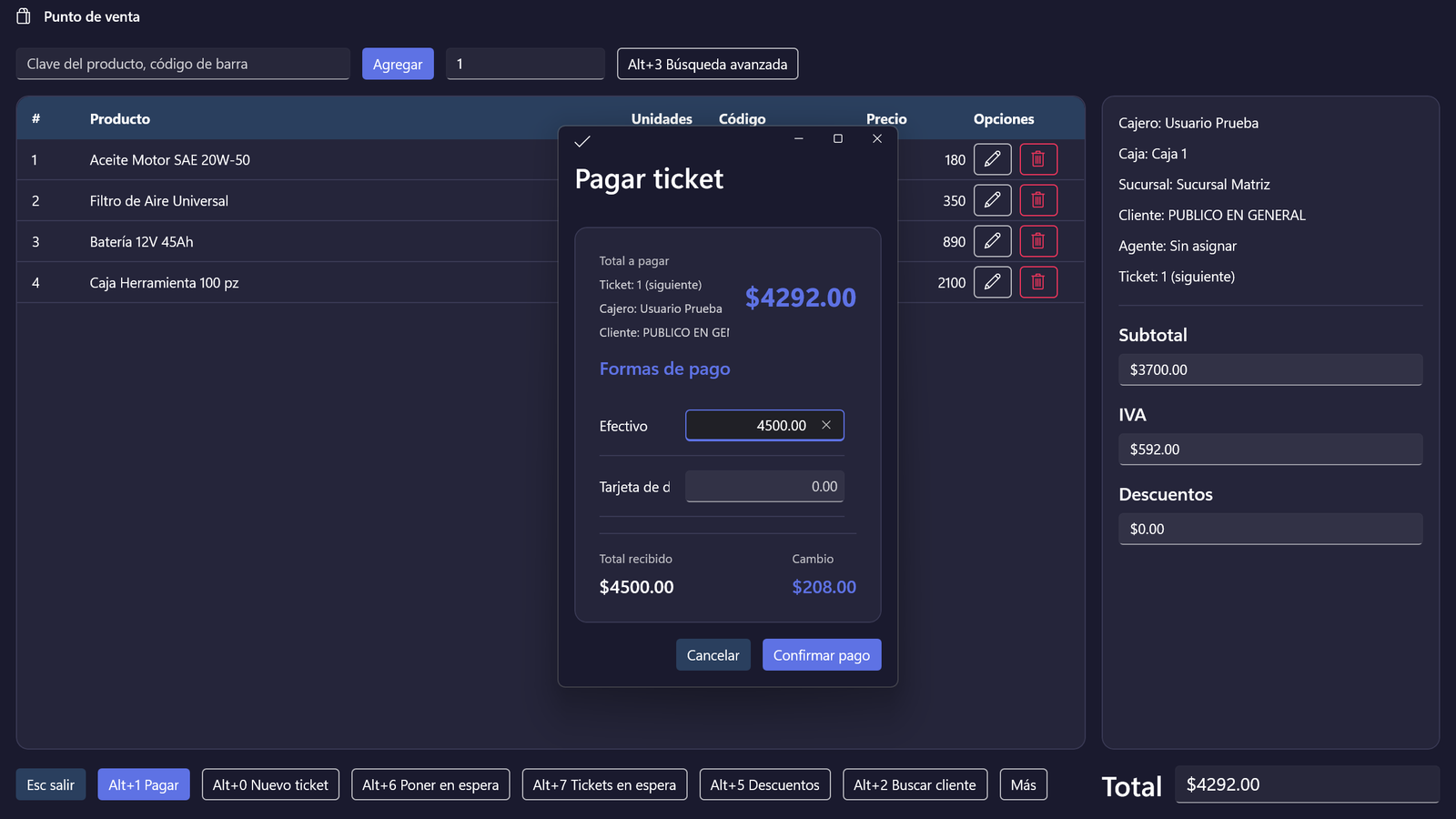Edit the Filtro de Aire Universal row
1456x819 pixels.
(x=992, y=200)
